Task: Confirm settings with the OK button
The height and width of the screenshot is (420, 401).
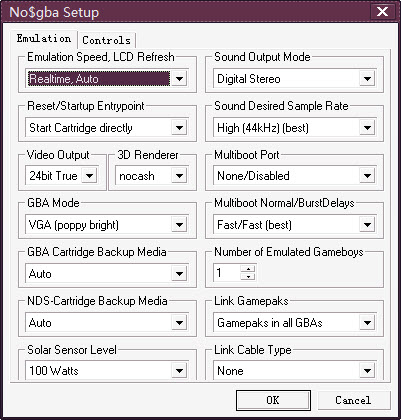Action: click(273, 400)
